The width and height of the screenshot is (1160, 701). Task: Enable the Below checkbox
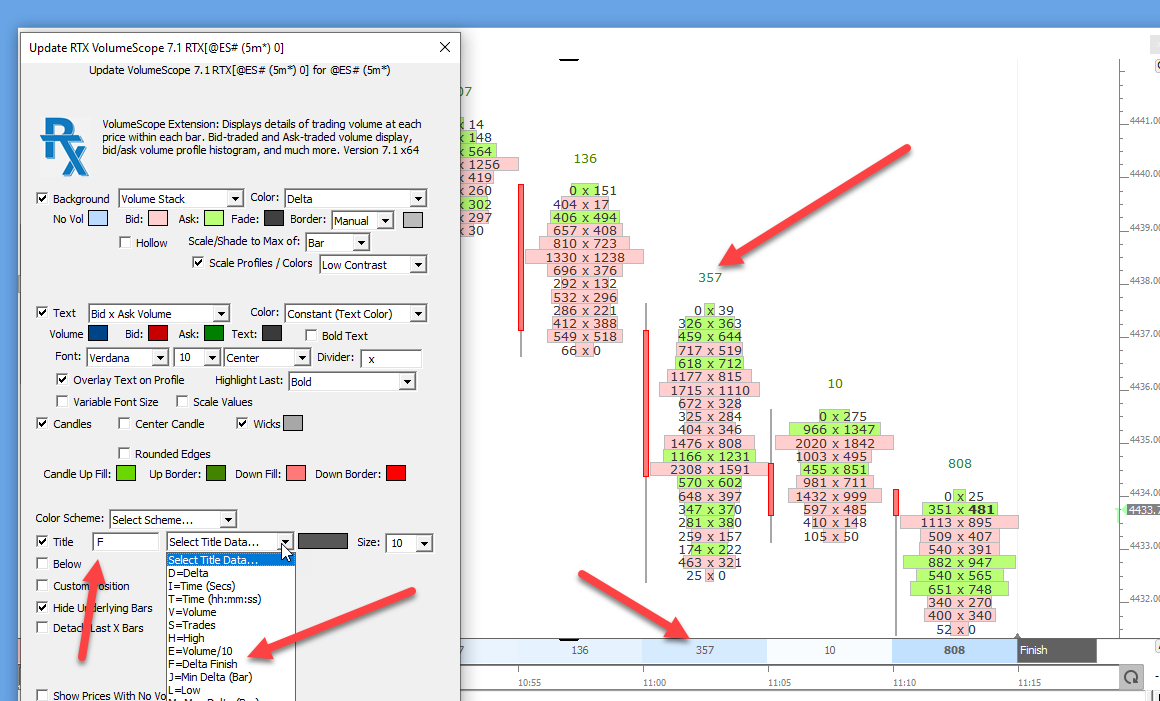coord(42,563)
